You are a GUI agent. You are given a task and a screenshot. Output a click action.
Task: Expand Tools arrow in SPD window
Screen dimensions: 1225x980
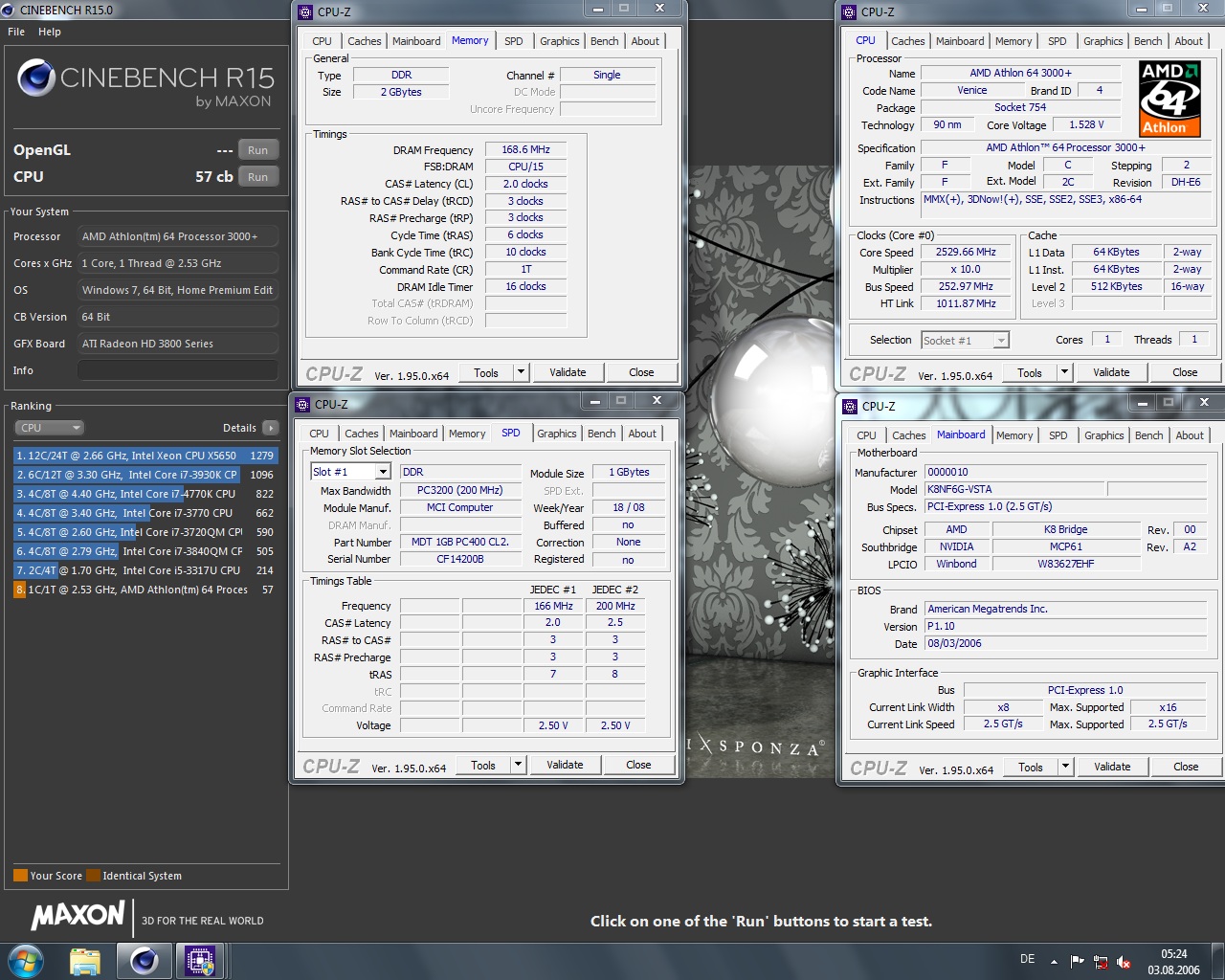[519, 765]
